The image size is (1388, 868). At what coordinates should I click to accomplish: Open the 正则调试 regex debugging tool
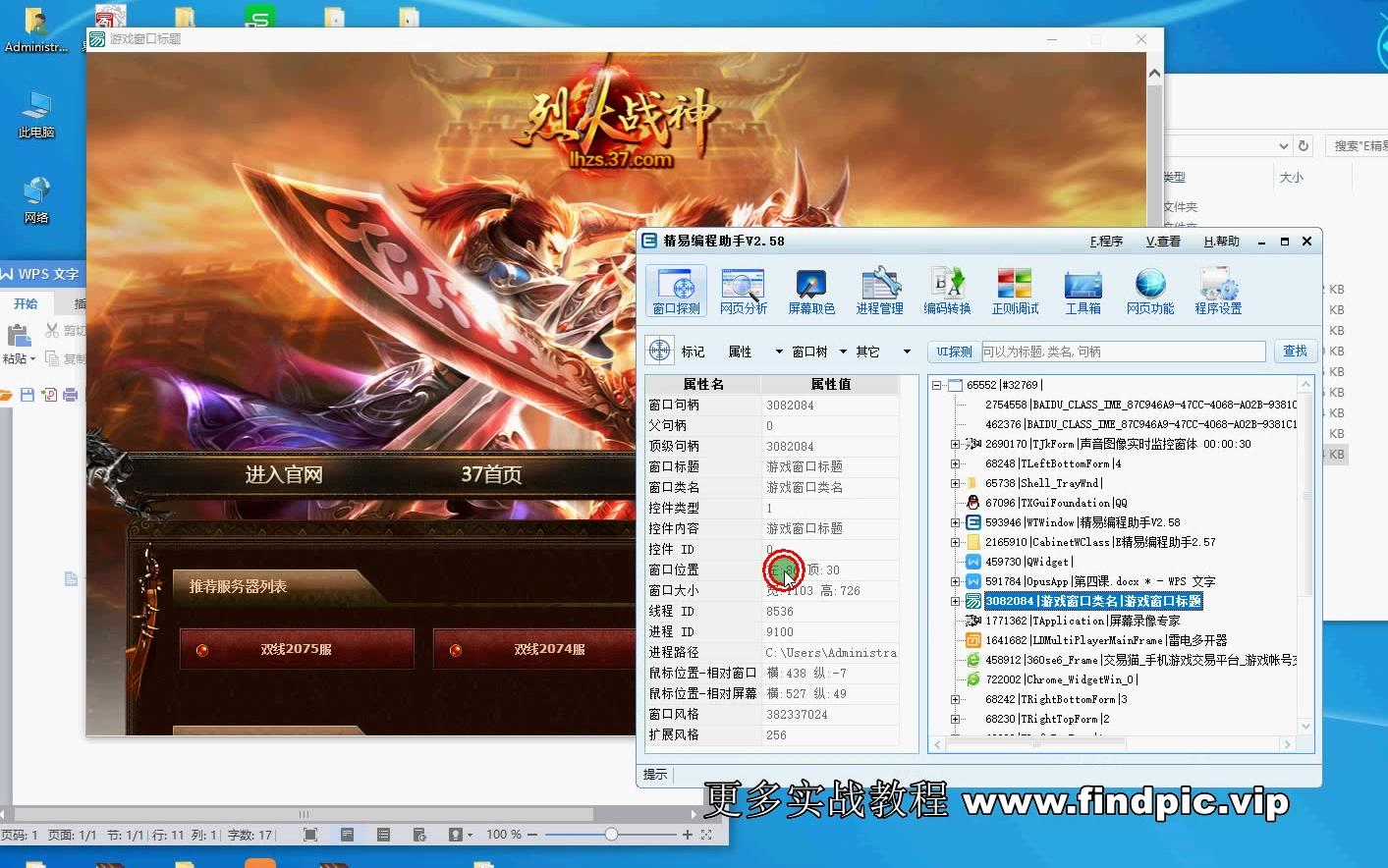point(1015,292)
